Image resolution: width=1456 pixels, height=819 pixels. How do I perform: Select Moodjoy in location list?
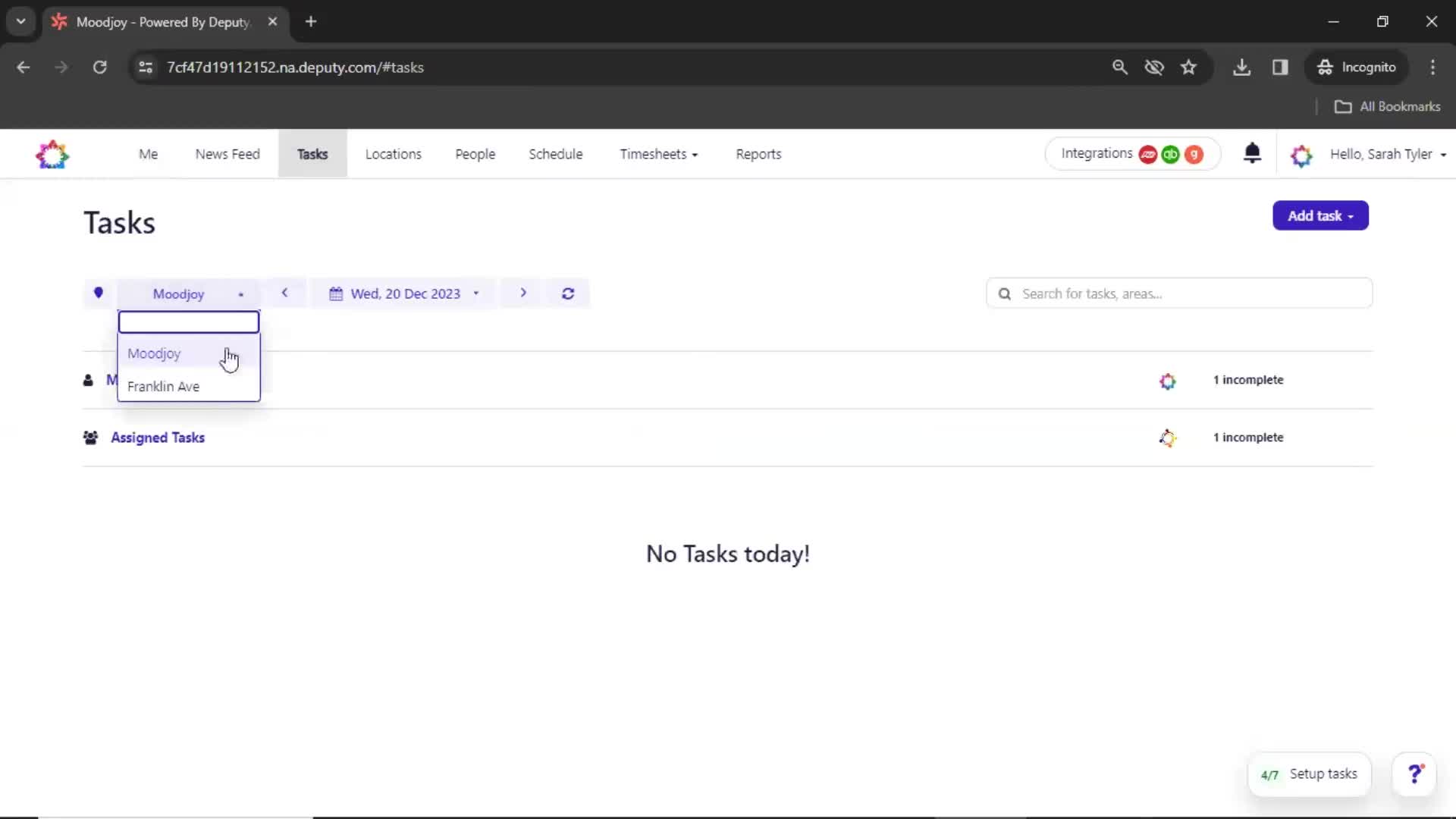coord(188,353)
